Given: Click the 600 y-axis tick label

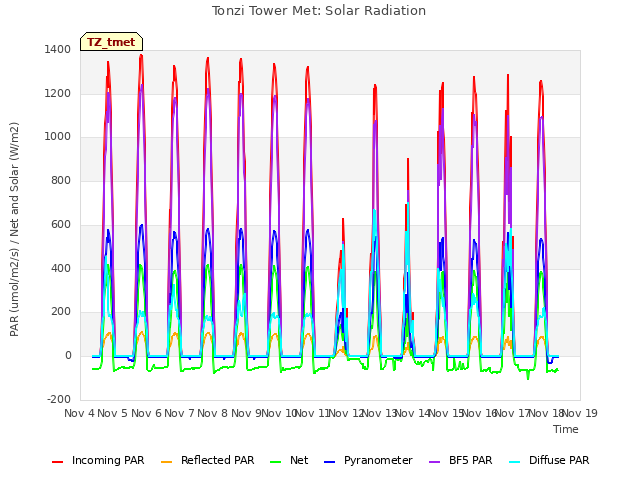Looking at the screenshot, I should click(x=61, y=224).
